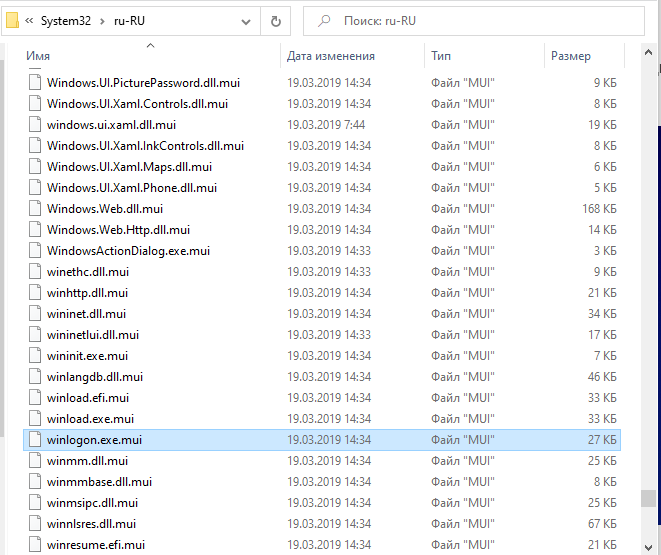The image size is (661, 555).
Task: Go to System32 in the breadcrumb
Action: pyautogui.click(x=66, y=21)
